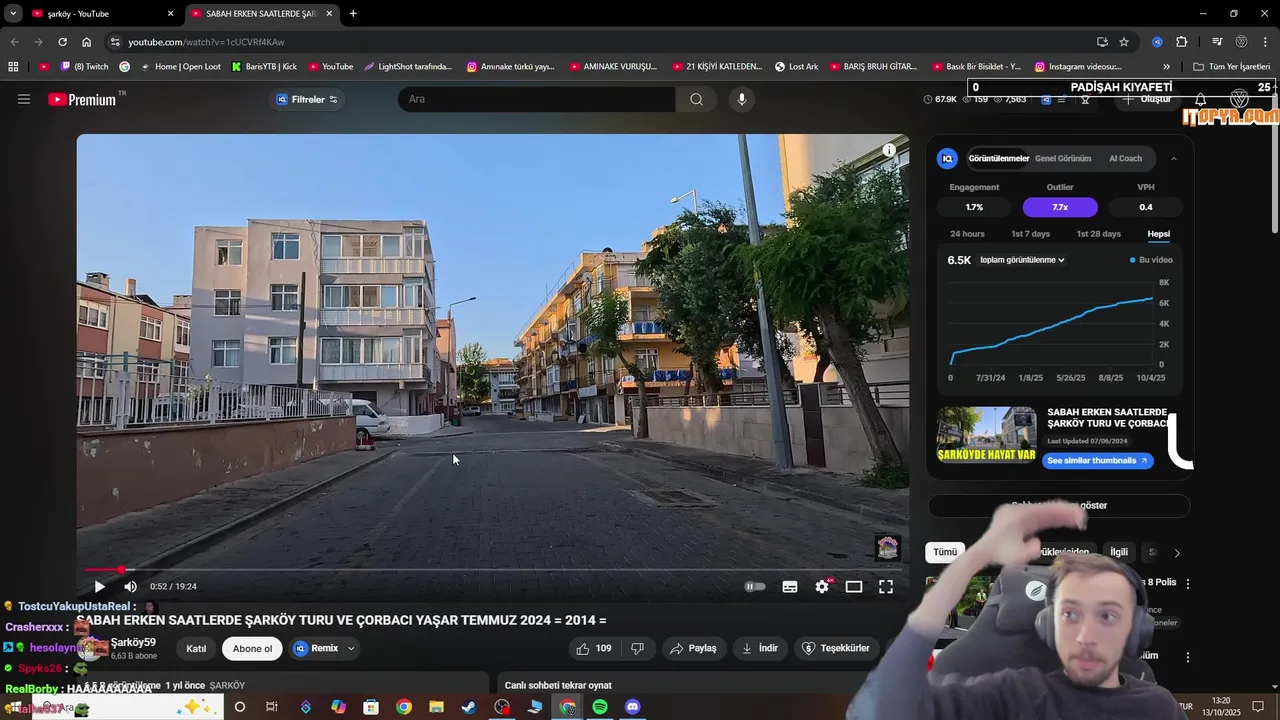Click the search magnifier button
Screen dimensions: 1280x720
coord(696,99)
